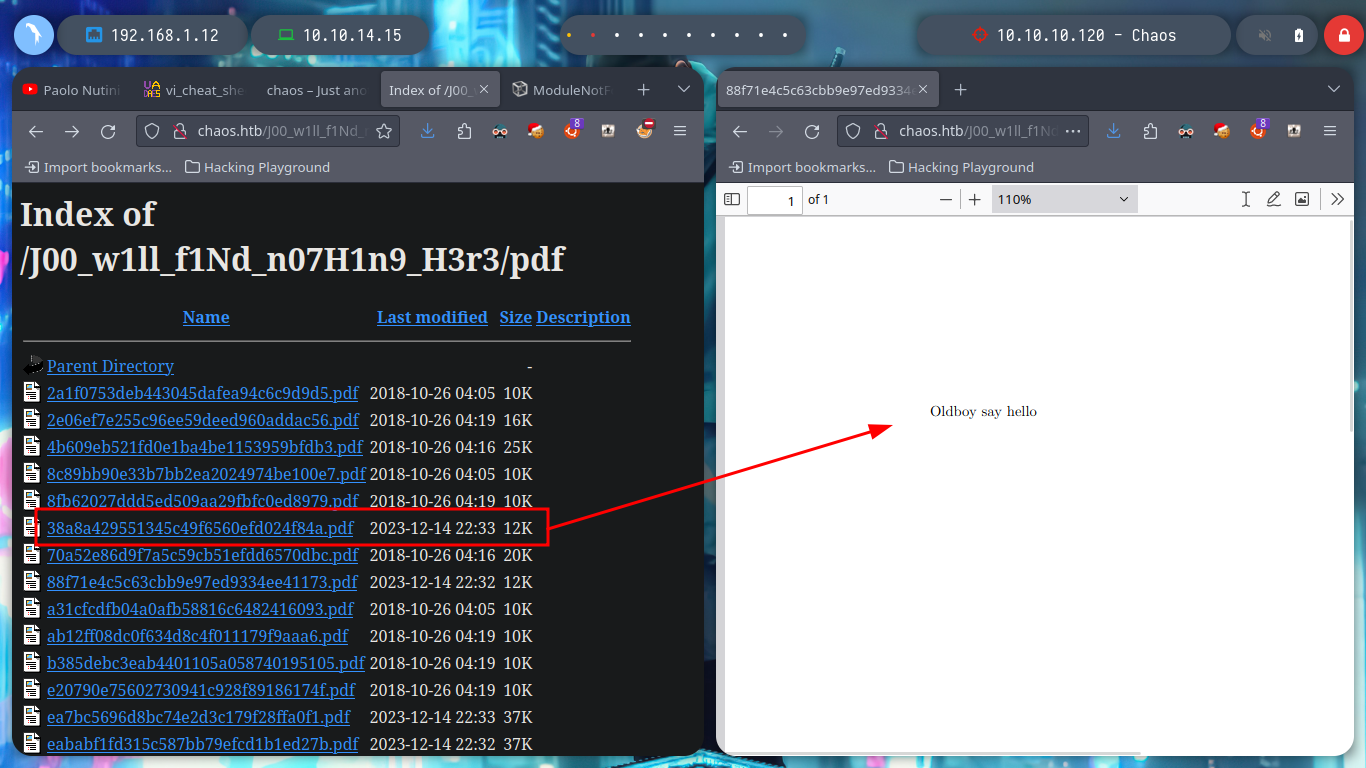The height and width of the screenshot is (768, 1366).
Task: Open new tab in left browser window
Action: click(643, 90)
